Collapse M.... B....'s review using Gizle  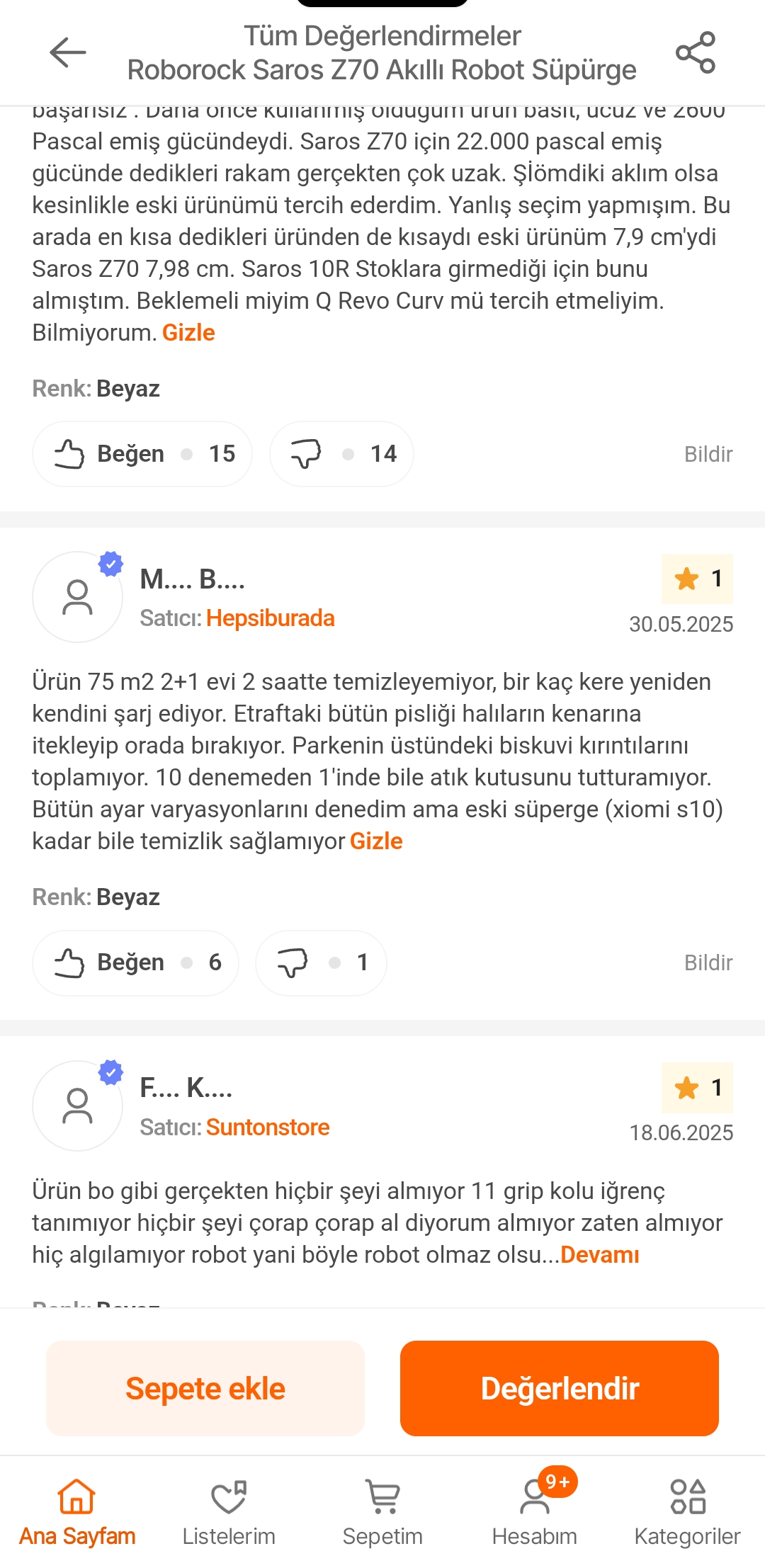tap(376, 841)
